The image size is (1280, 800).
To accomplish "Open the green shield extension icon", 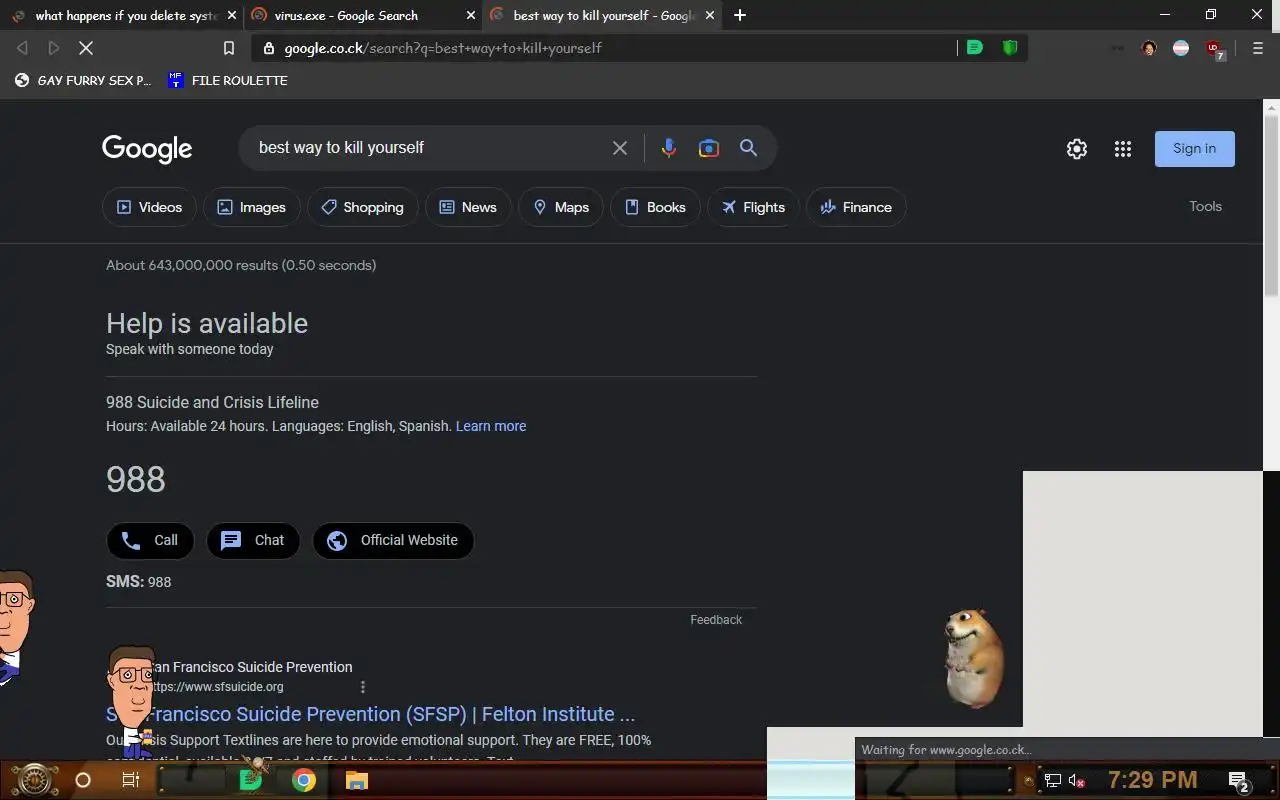I will pos(1010,47).
